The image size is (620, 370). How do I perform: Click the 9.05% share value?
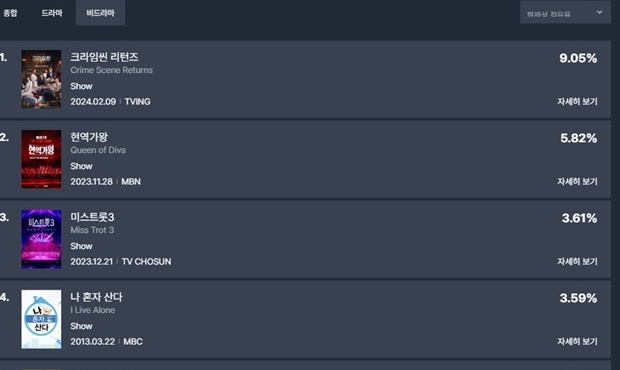[578, 58]
